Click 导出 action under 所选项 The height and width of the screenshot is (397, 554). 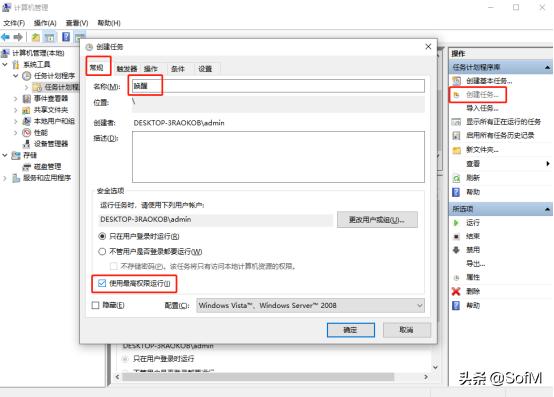[x=476, y=264]
